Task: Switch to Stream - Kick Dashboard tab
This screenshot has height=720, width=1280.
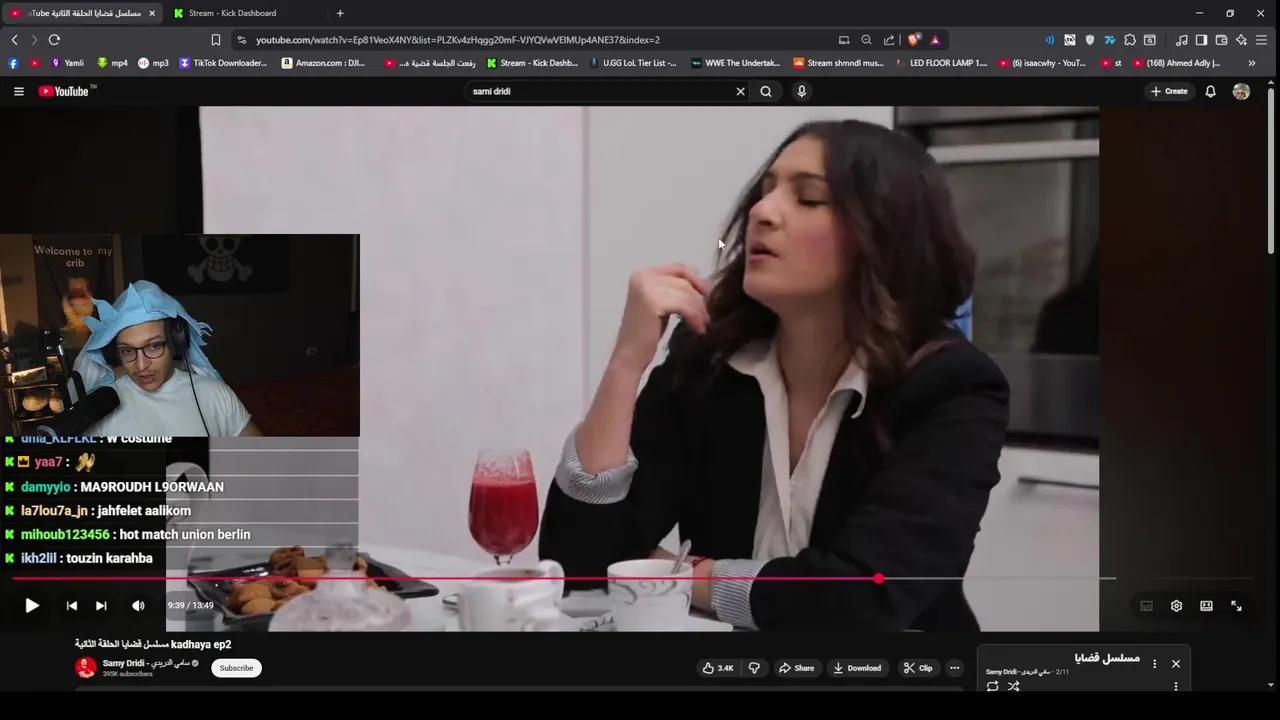Action: [x=245, y=13]
